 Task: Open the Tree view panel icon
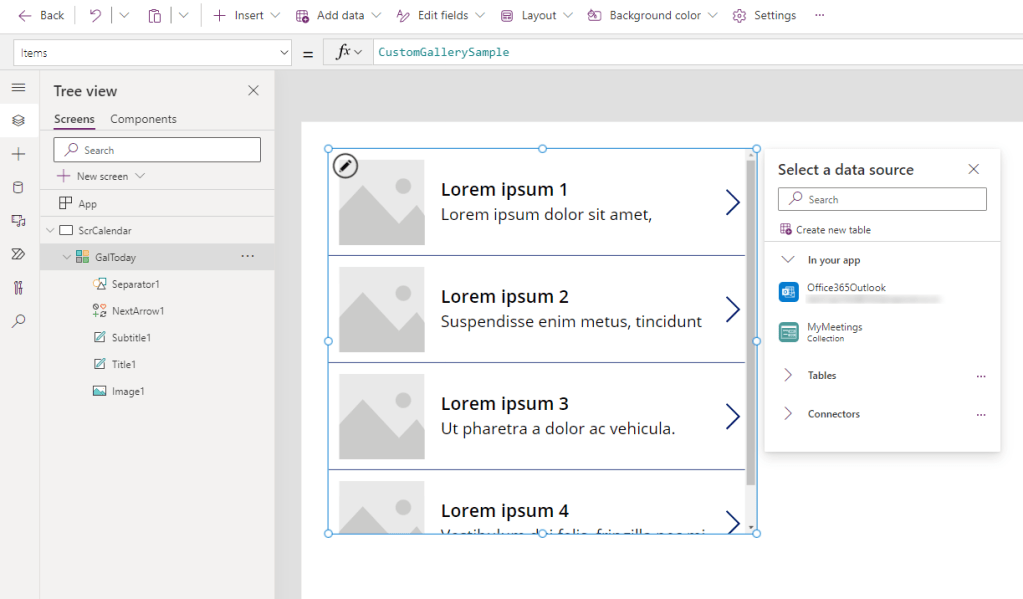[17, 120]
